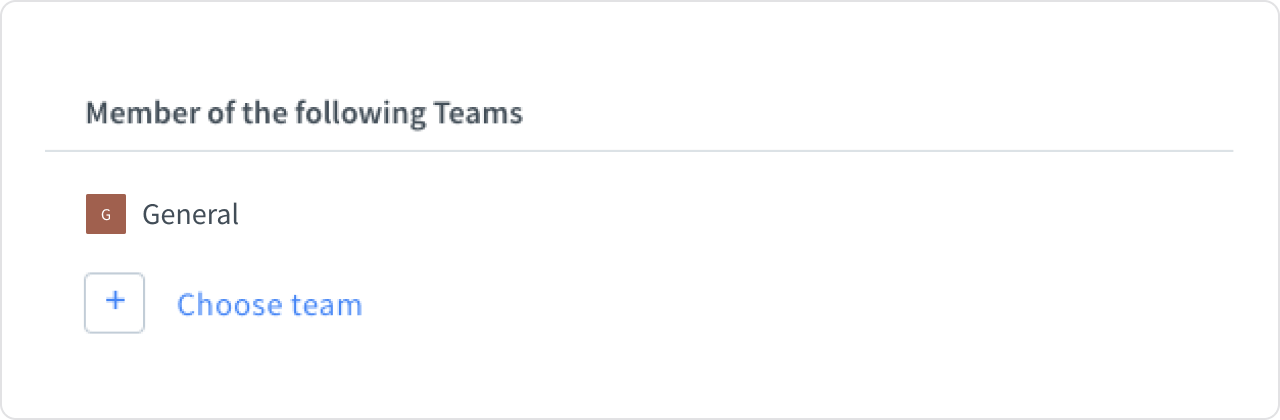Open the Choose team link
The height and width of the screenshot is (420, 1280).
(x=269, y=304)
